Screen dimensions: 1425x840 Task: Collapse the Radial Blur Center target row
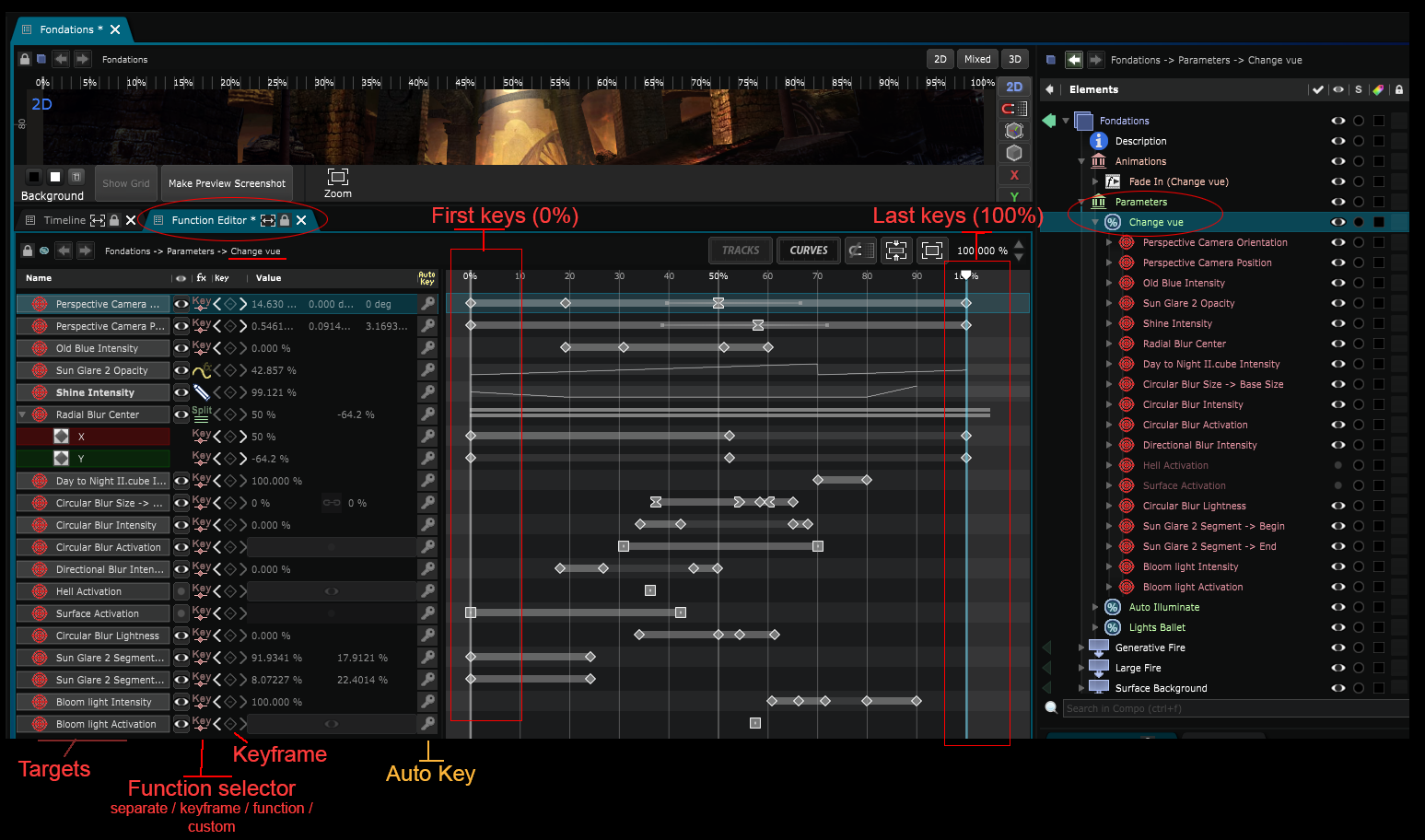click(23, 414)
